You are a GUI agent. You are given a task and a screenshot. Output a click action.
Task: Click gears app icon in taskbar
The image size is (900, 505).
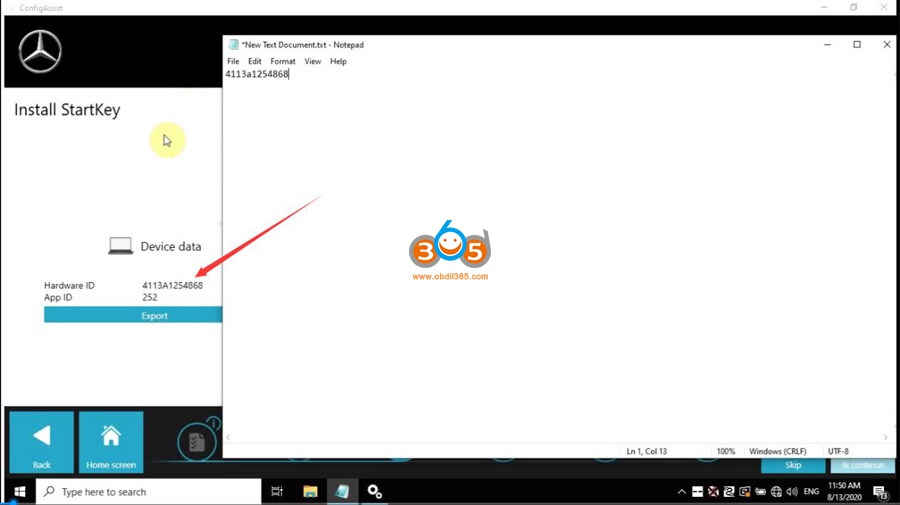tap(375, 492)
